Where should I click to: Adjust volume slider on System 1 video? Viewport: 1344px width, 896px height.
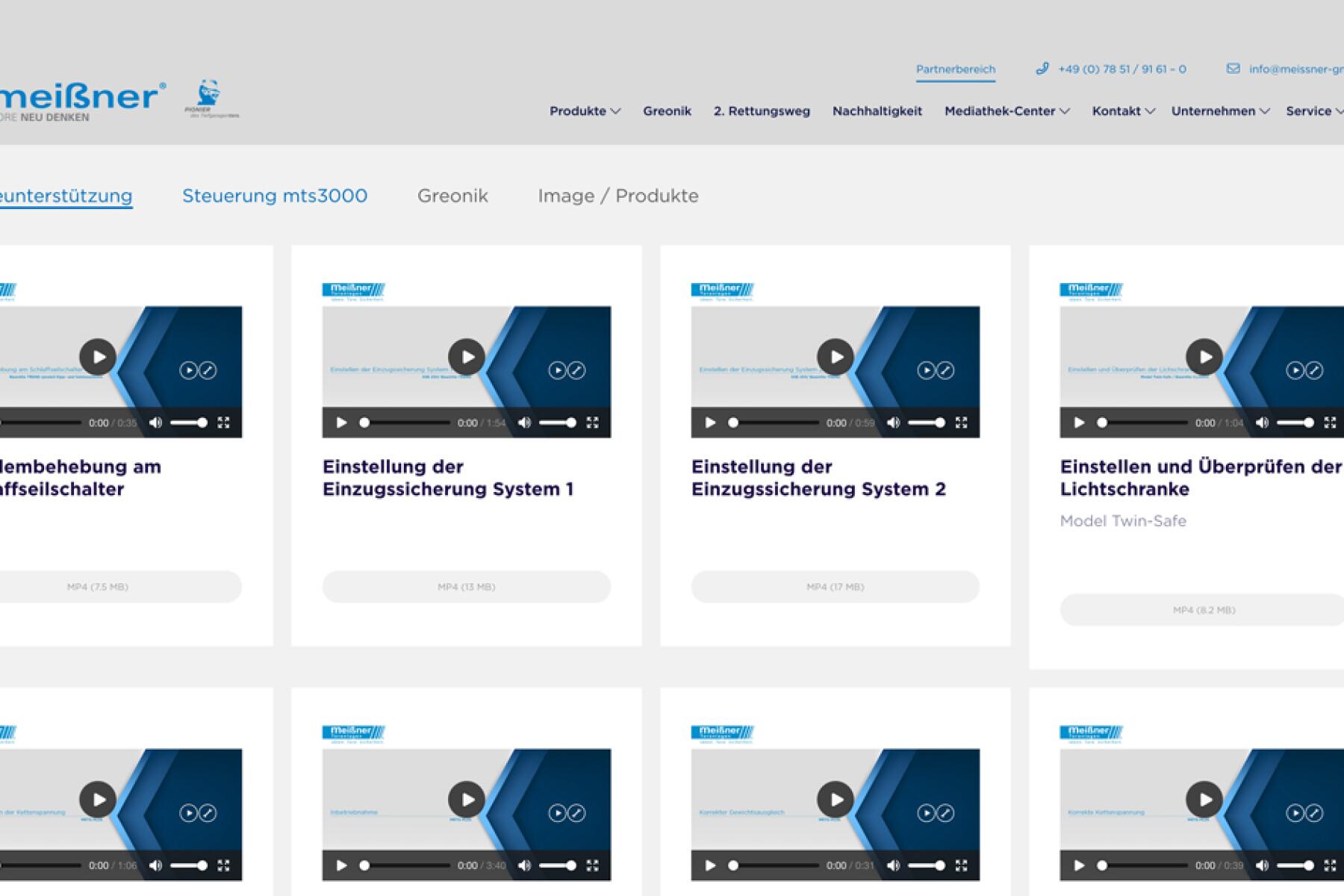click(557, 423)
